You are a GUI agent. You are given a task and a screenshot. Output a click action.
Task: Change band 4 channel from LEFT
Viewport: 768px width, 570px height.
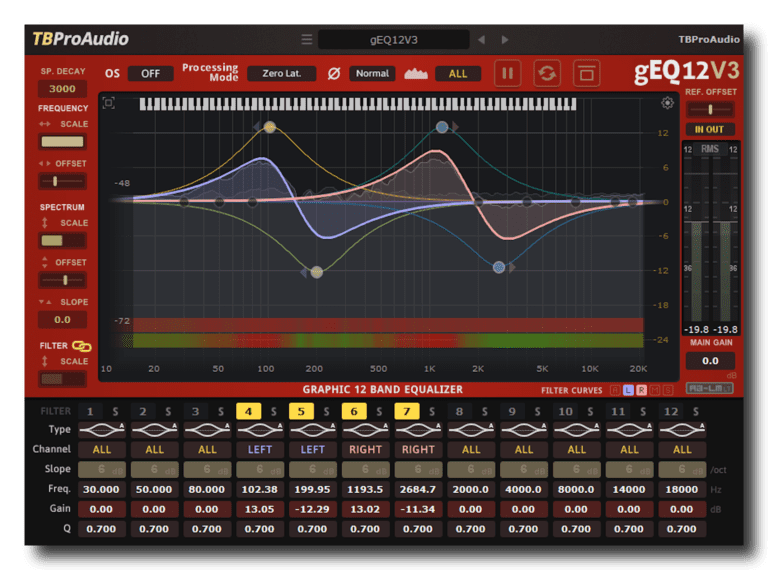click(x=260, y=450)
